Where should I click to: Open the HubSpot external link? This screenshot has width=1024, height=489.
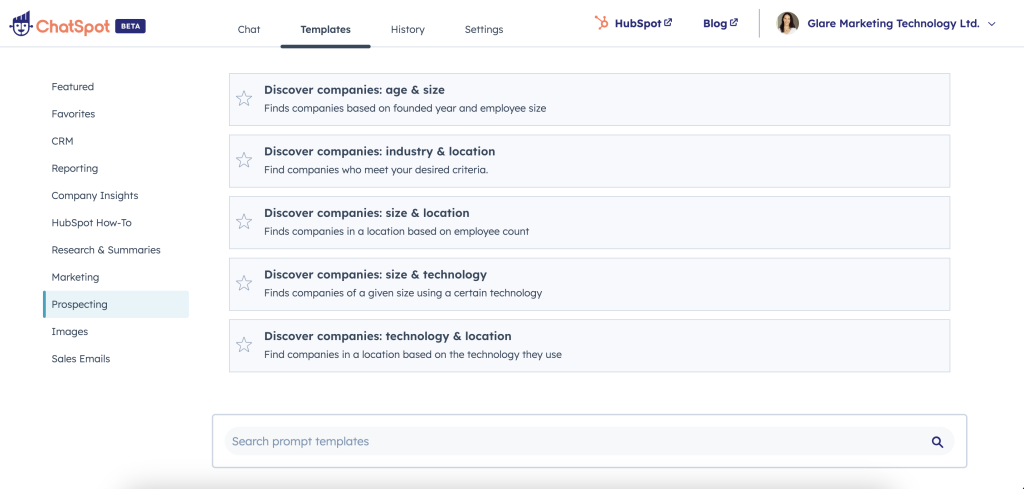[x=642, y=23]
